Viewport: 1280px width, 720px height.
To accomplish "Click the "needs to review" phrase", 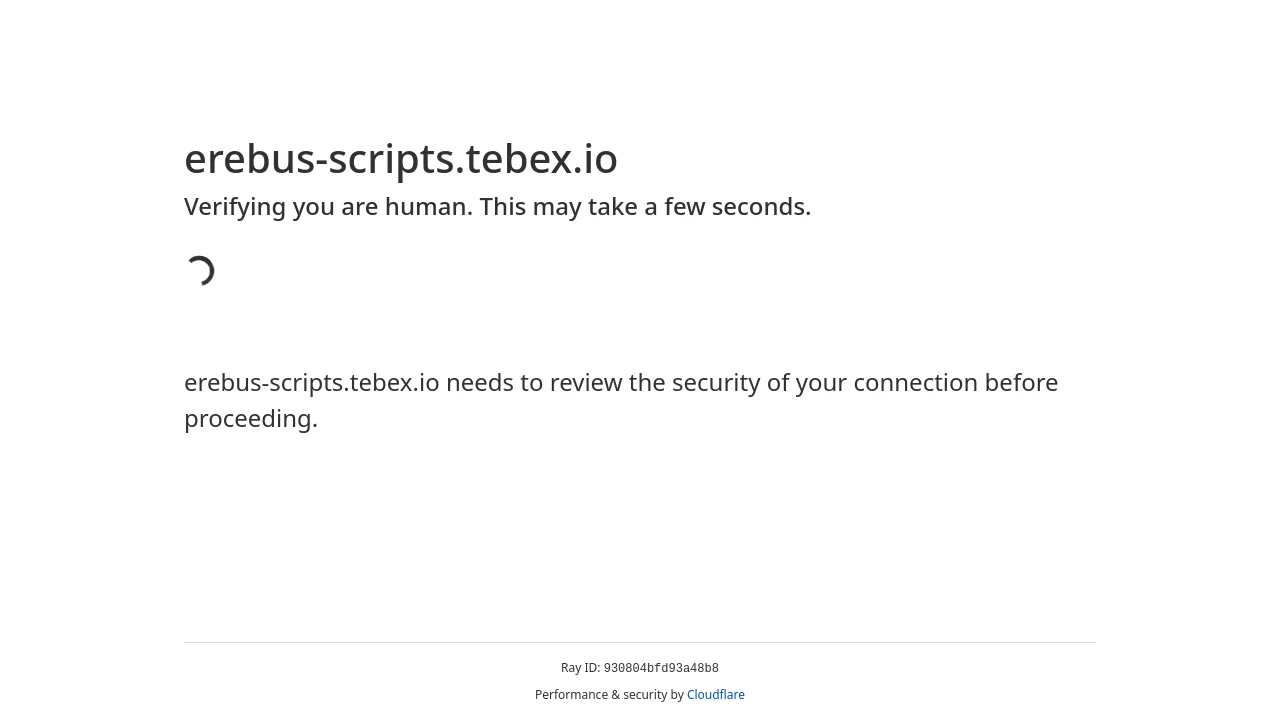I will point(534,383).
